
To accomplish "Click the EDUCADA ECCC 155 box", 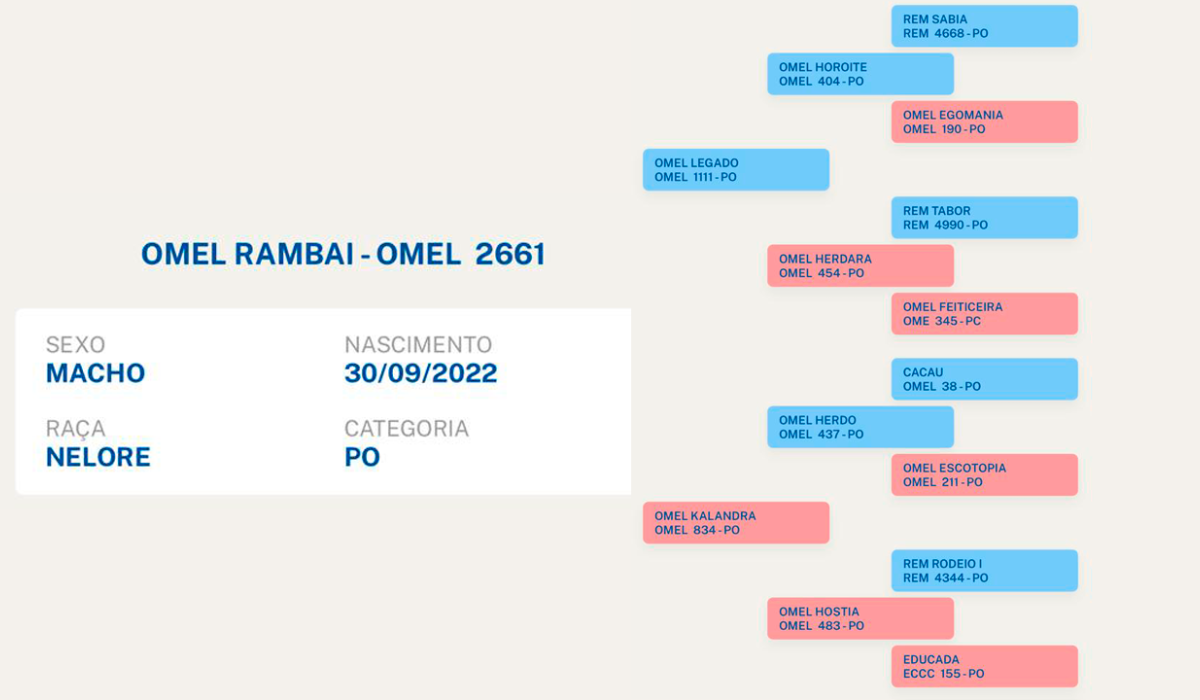I will pos(984,667).
